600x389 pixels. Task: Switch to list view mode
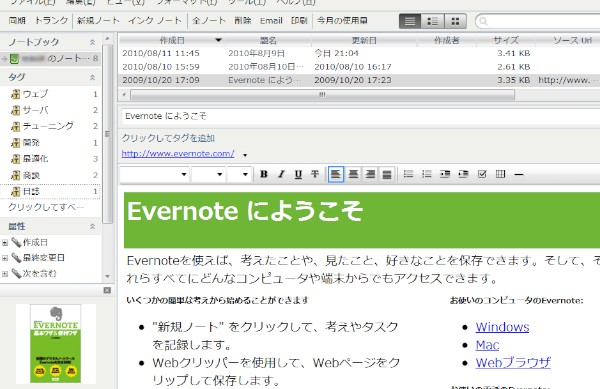(x=410, y=21)
